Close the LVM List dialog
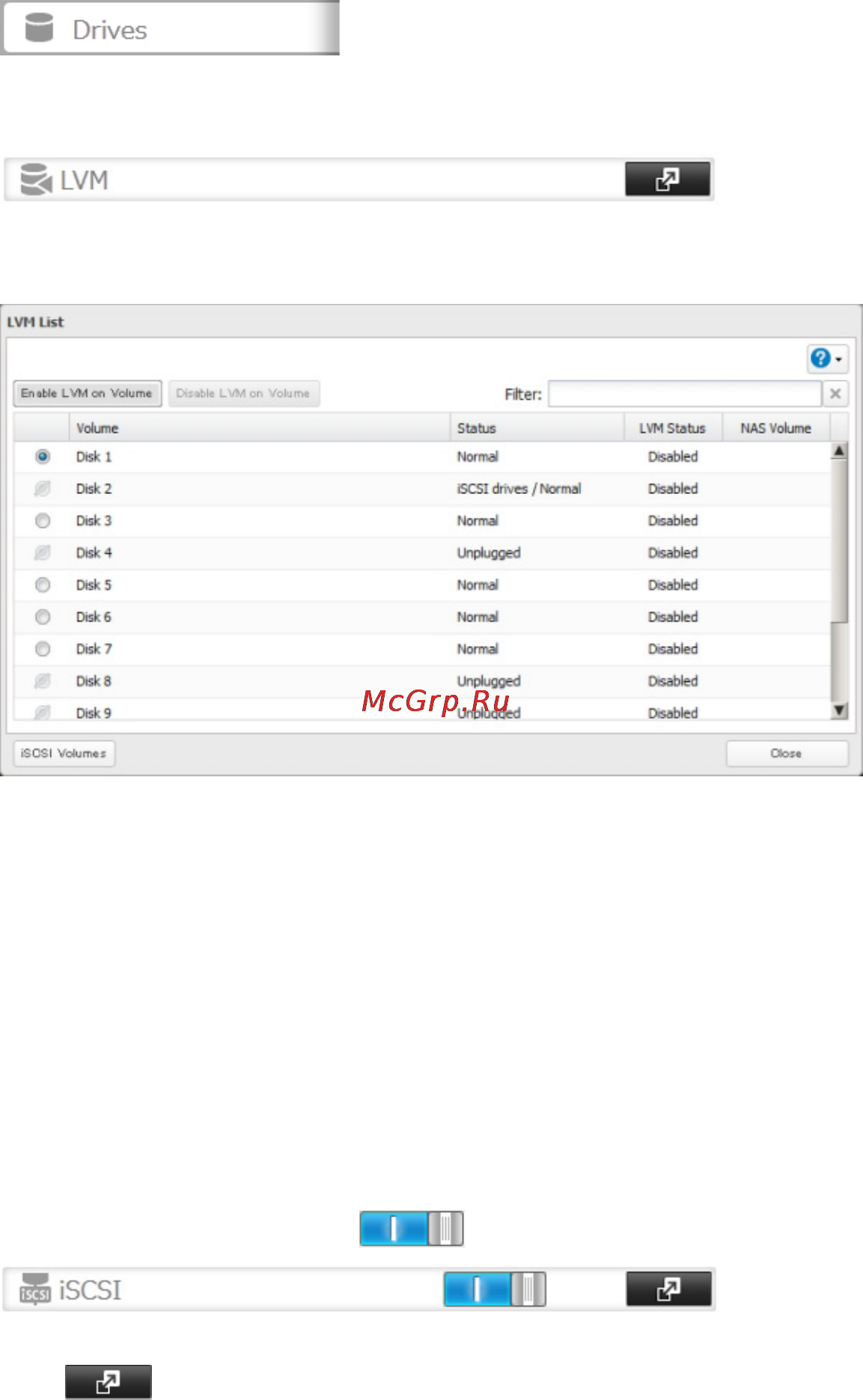 tap(787, 753)
